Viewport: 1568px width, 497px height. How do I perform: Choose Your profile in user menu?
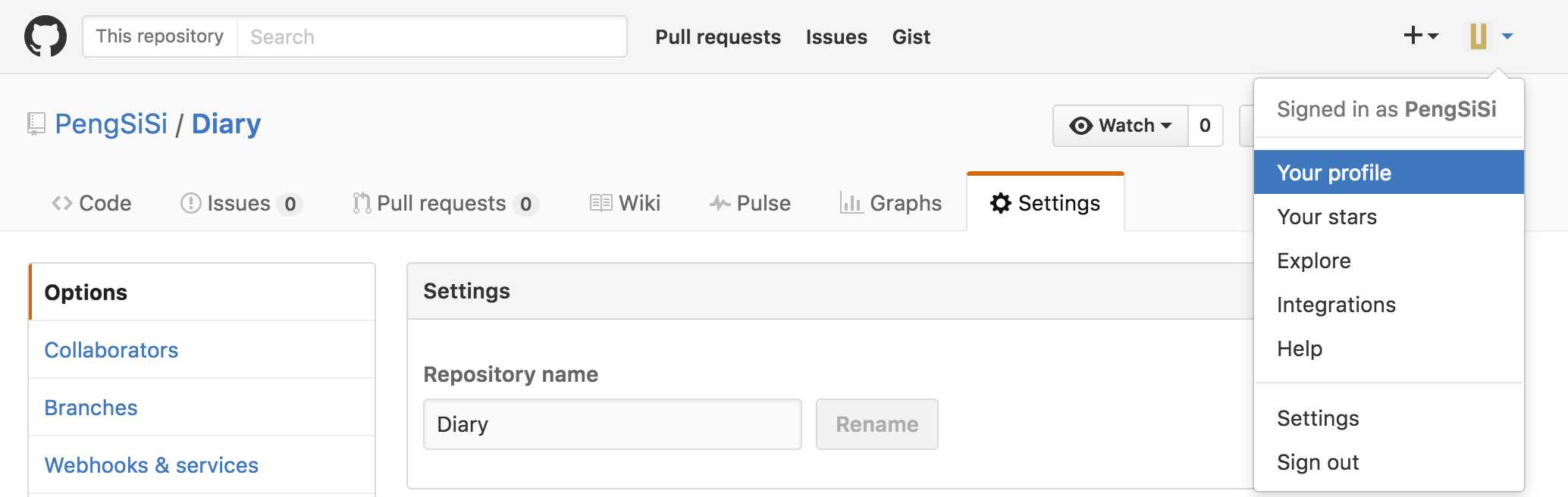click(x=1389, y=172)
